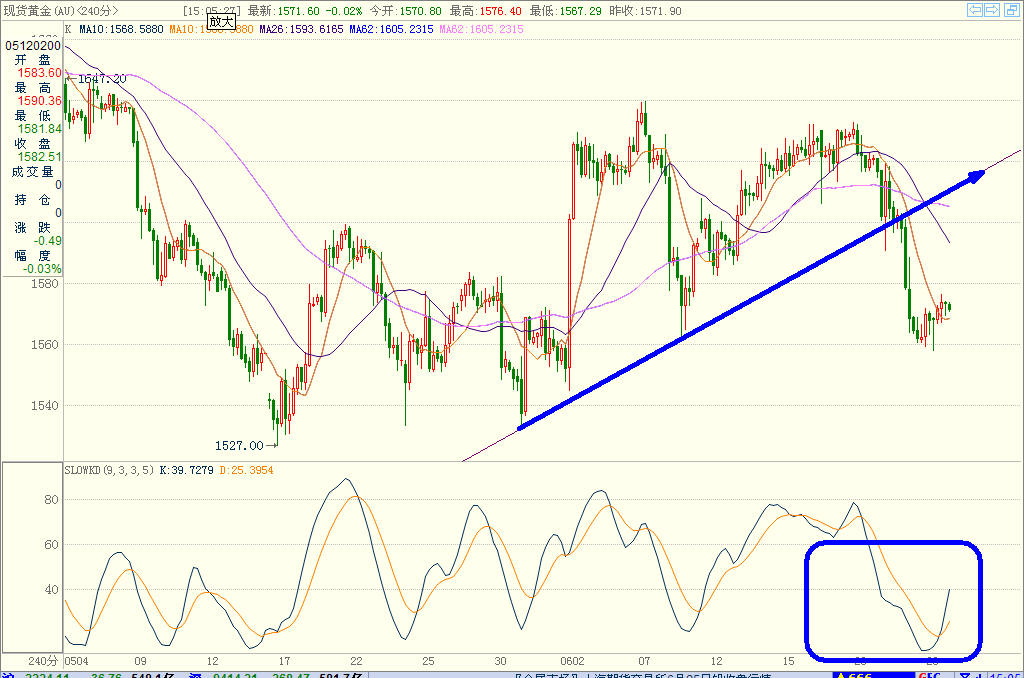Click the 09 date label on the time axis

point(140,661)
